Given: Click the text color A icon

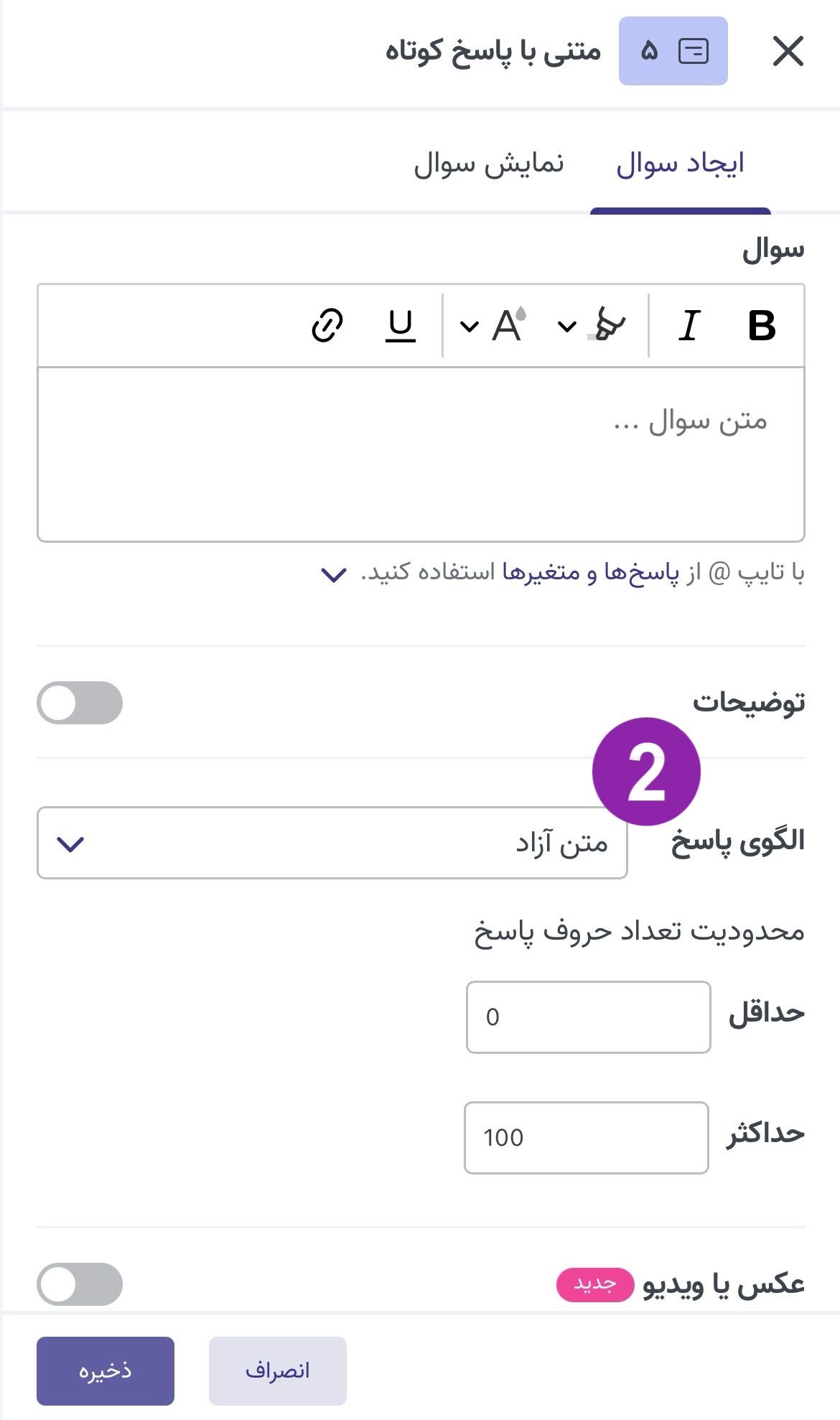Looking at the screenshot, I should coord(508,326).
